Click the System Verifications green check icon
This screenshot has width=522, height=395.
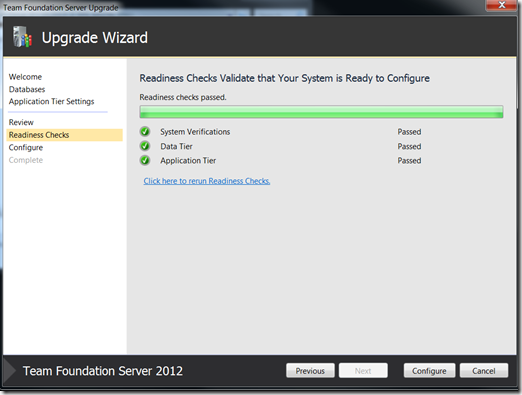pyautogui.click(x=145, y=132)
